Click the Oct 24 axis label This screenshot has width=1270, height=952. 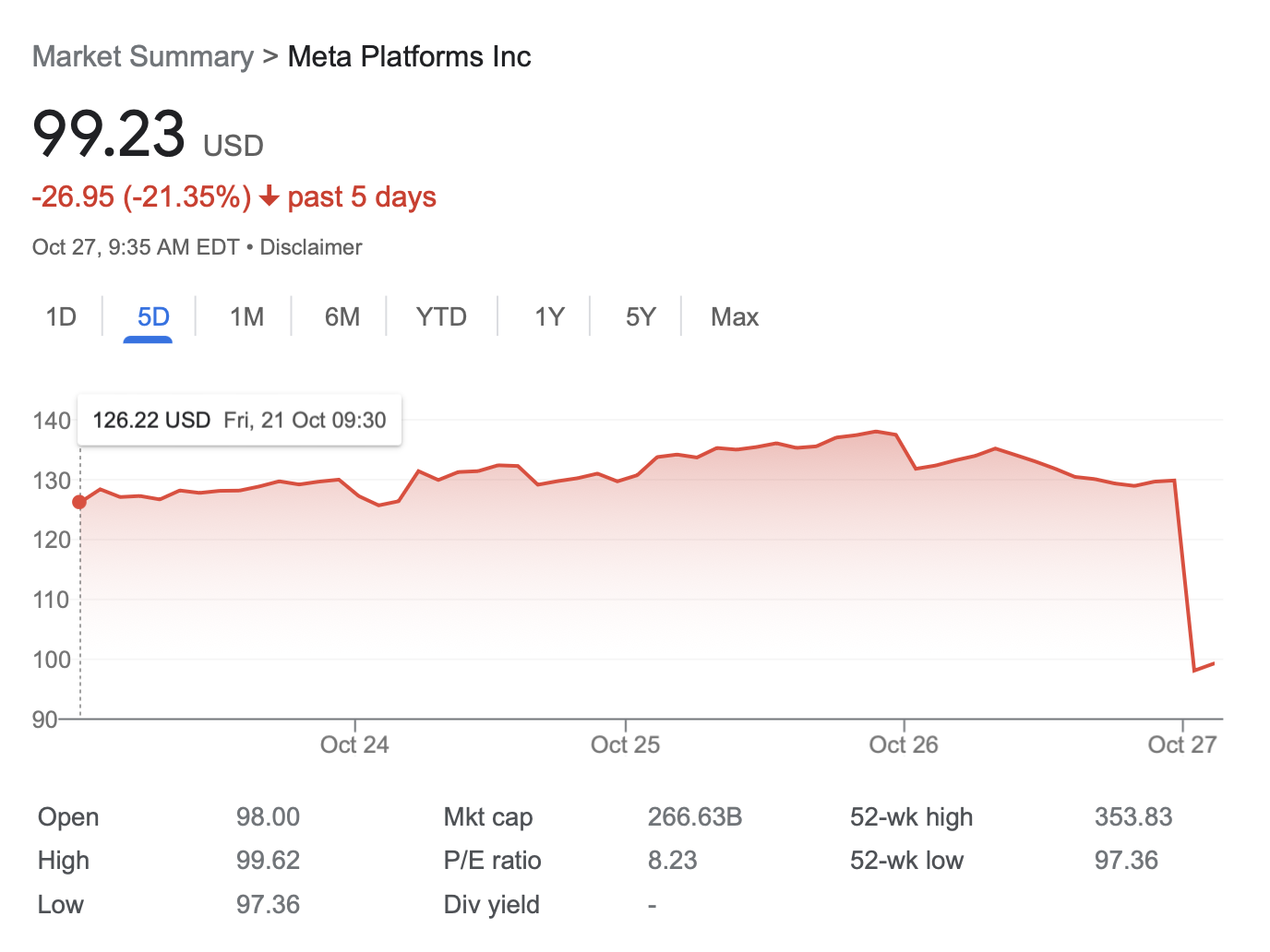pyautogui.click(x=354, y=745)
